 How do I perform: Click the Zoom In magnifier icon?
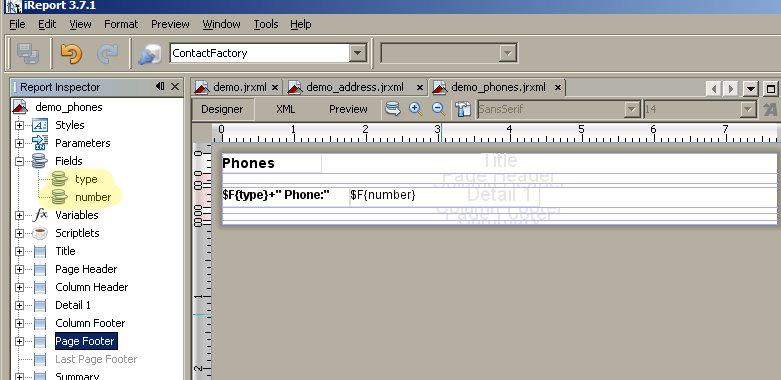pos(415,109)
